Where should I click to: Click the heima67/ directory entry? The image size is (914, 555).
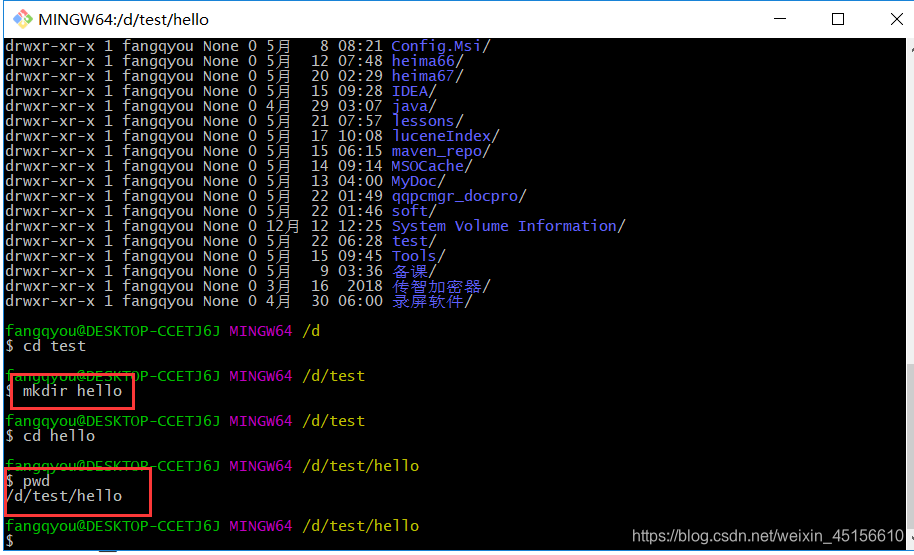click(x=427, y=76)
